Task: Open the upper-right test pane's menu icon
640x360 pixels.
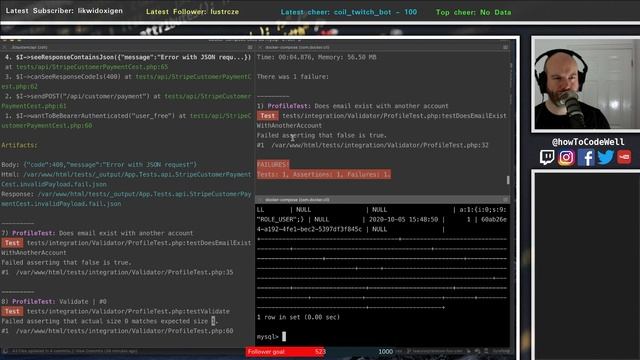Action: click(505, 47)
